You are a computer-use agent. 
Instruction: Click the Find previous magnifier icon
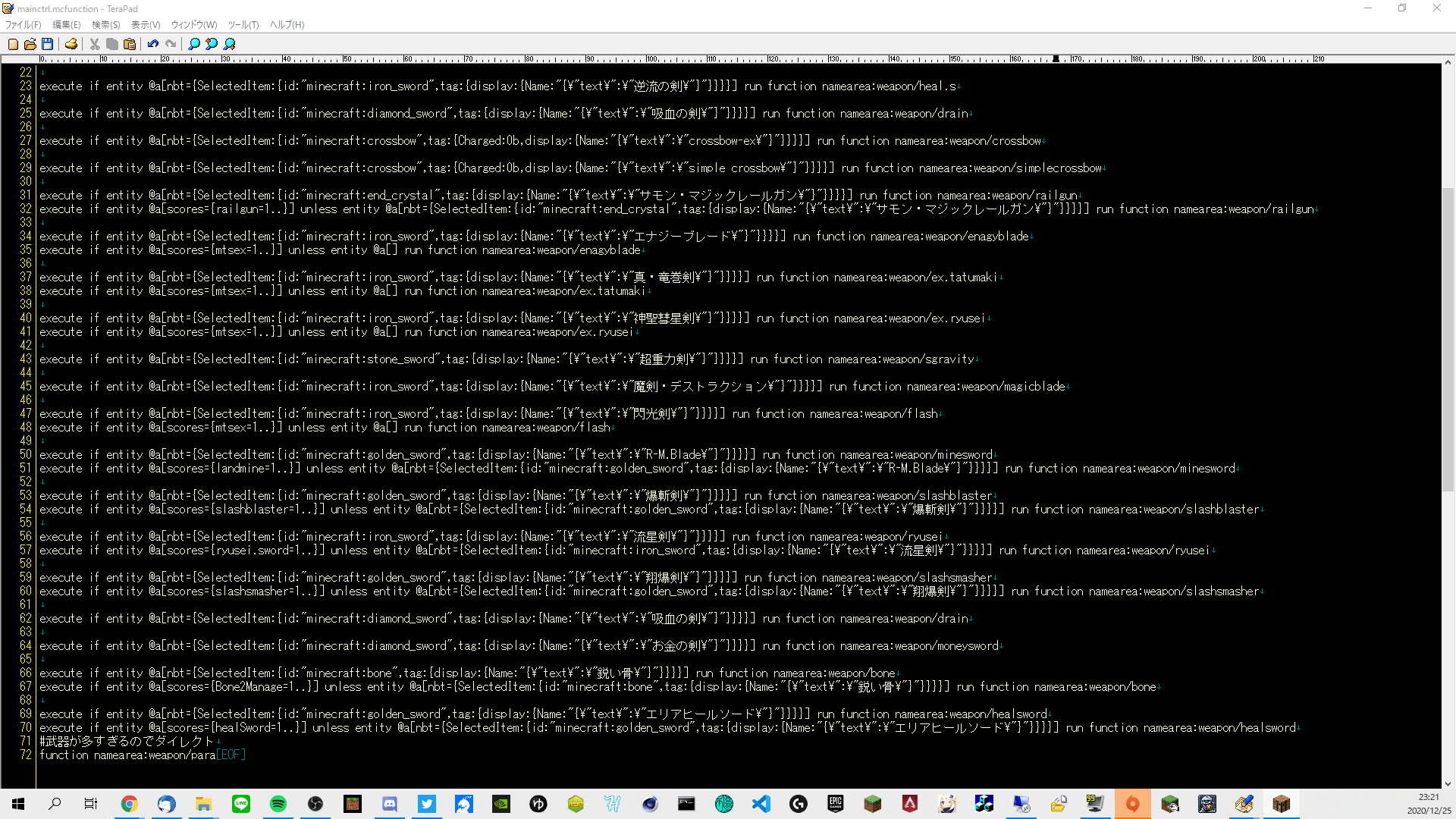pos(212,44)
